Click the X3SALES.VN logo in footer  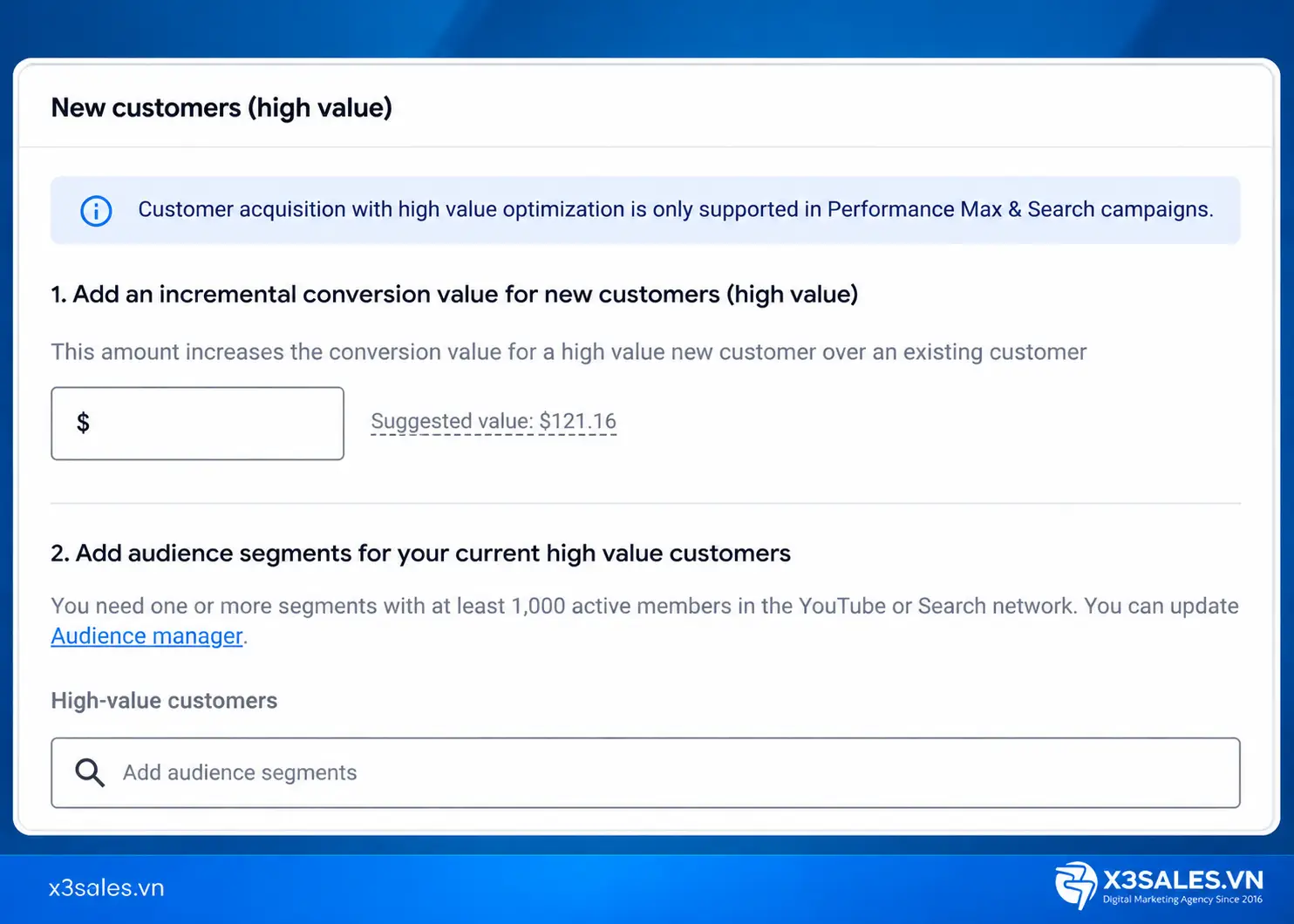pos(1159,886)
